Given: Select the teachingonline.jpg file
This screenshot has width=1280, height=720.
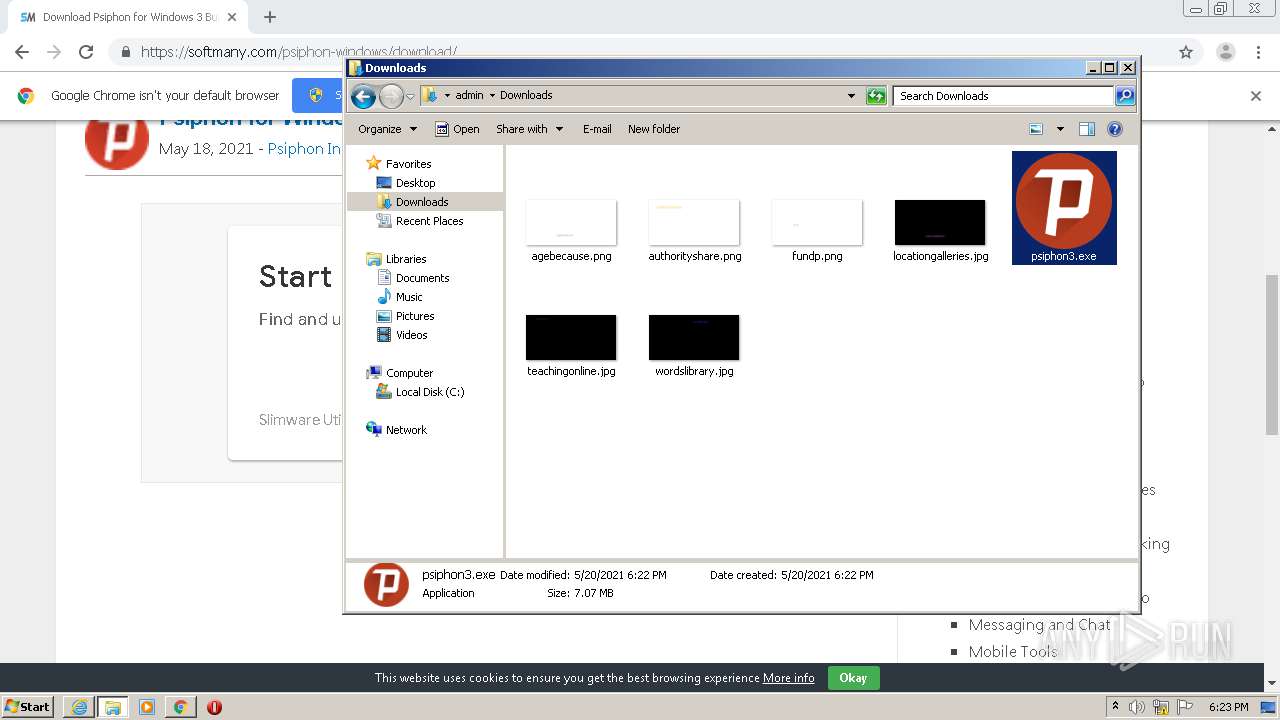Looking at the screenshot, I should tap(571, 345).
